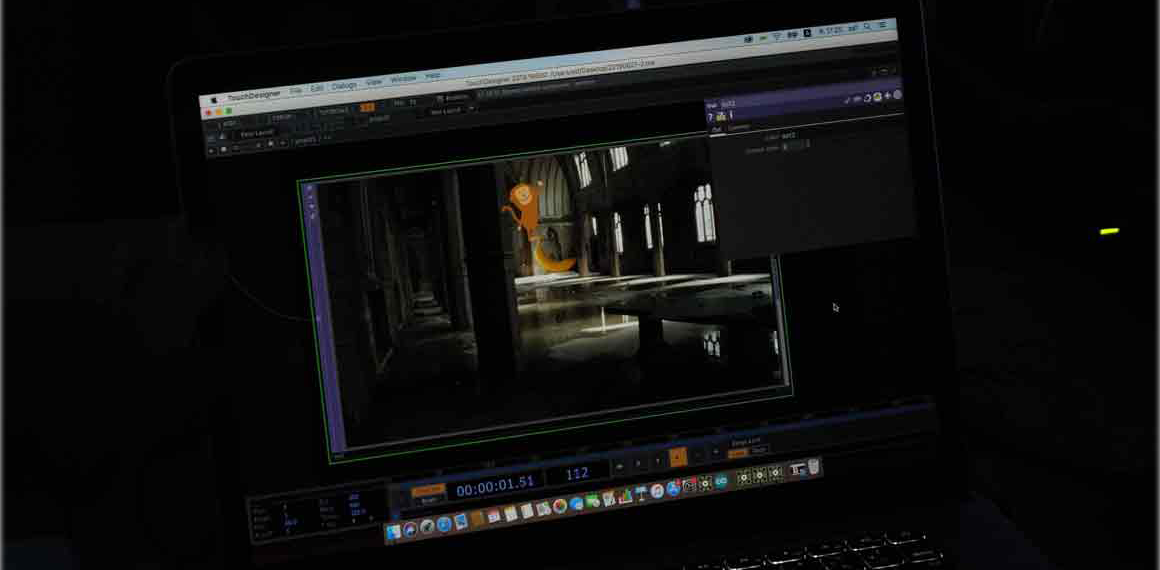Click the reverse play button
This screenshot has height=570, width=1160.
(x=658, y=460)
